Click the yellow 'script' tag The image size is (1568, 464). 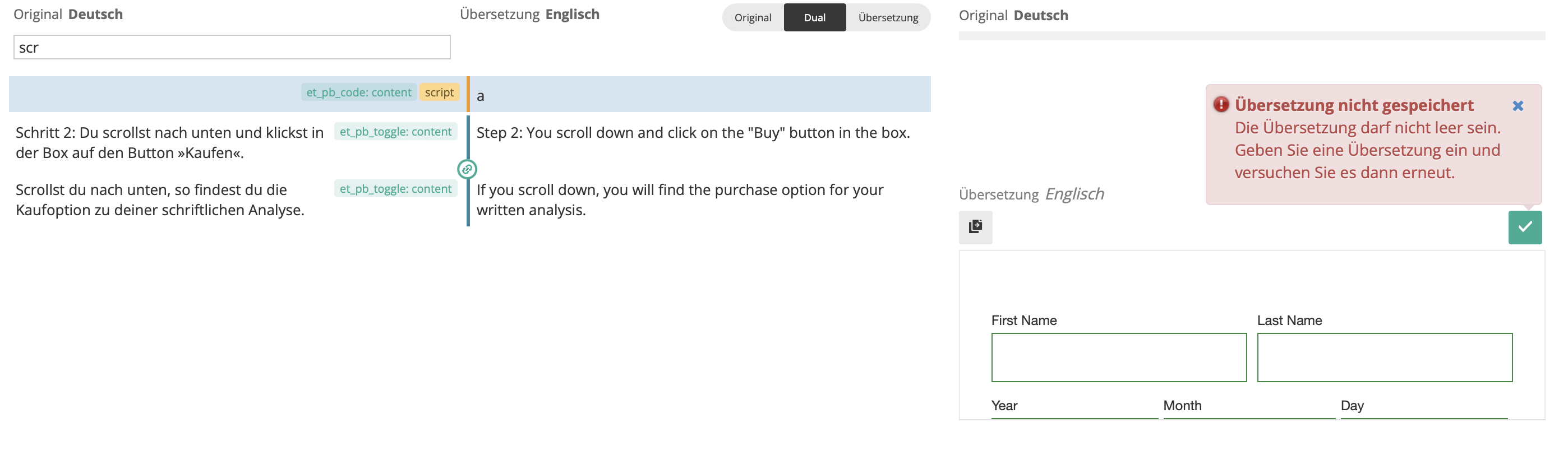pyautogui.click(x=439, y=92)
